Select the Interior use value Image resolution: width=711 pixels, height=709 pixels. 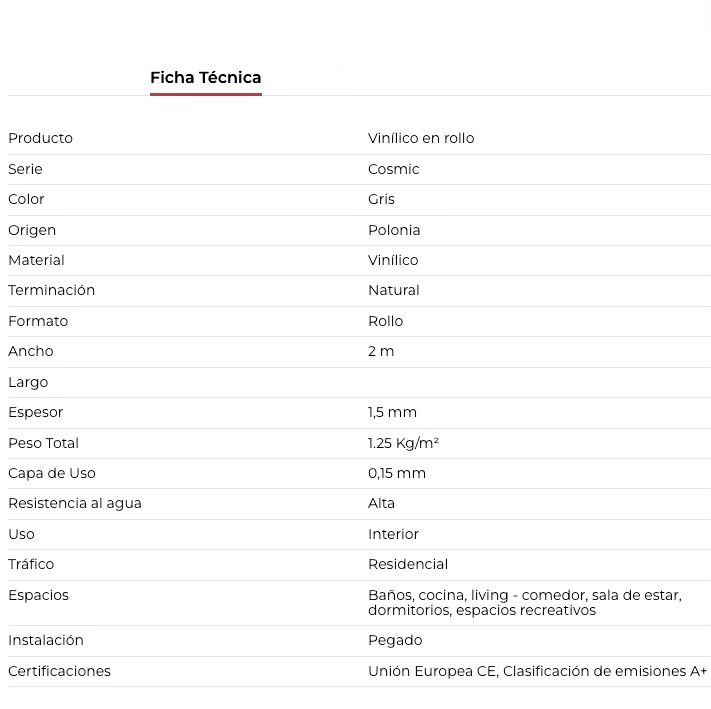pos(393,534)
